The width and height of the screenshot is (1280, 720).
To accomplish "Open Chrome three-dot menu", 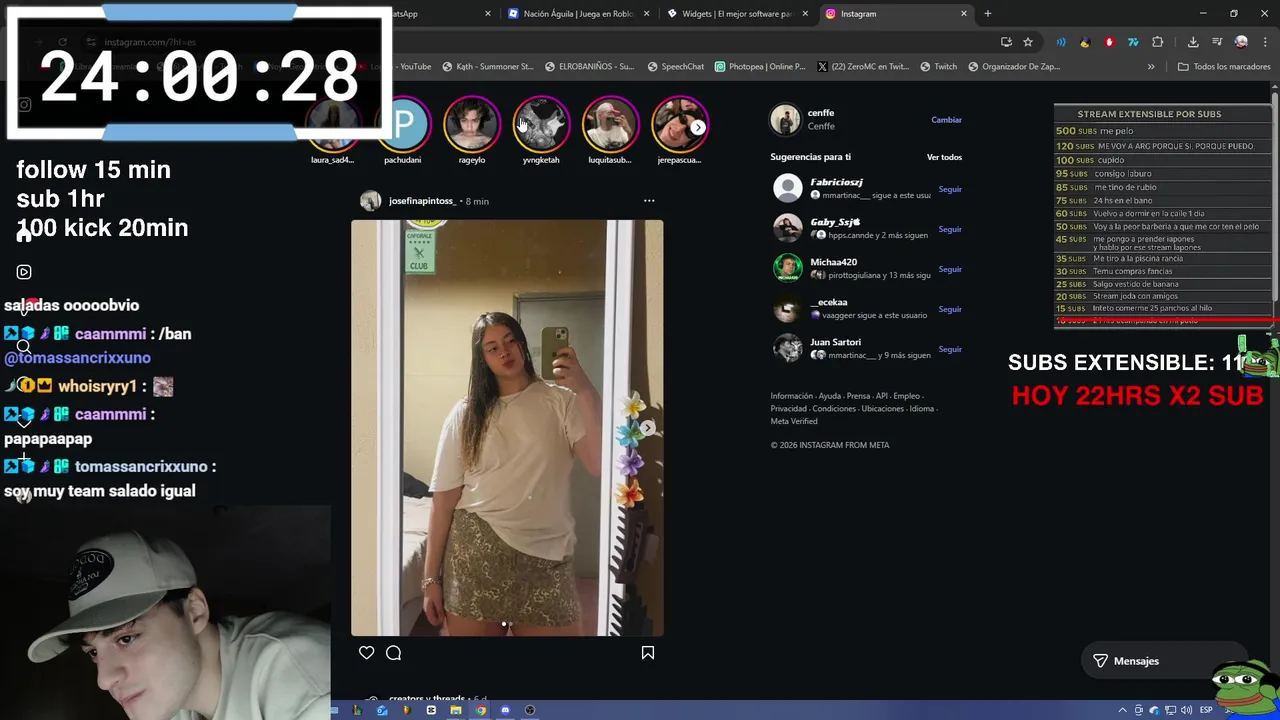I will click(1264, 42).
